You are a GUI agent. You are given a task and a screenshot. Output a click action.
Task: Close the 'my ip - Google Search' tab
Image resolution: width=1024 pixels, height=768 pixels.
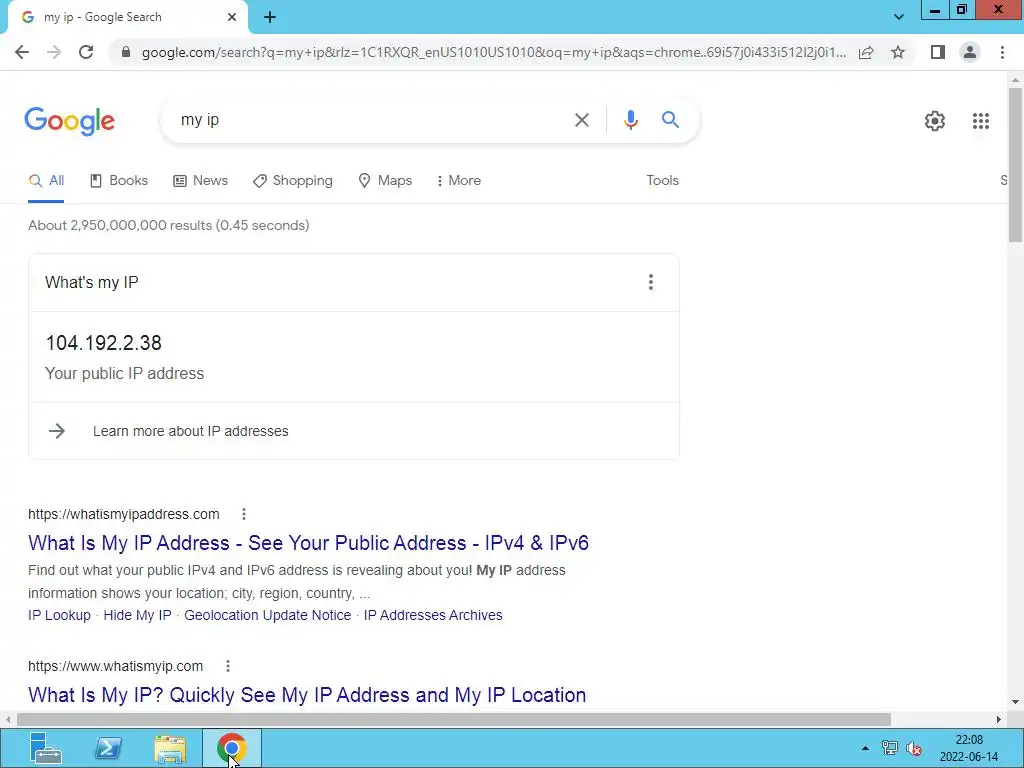232,17
